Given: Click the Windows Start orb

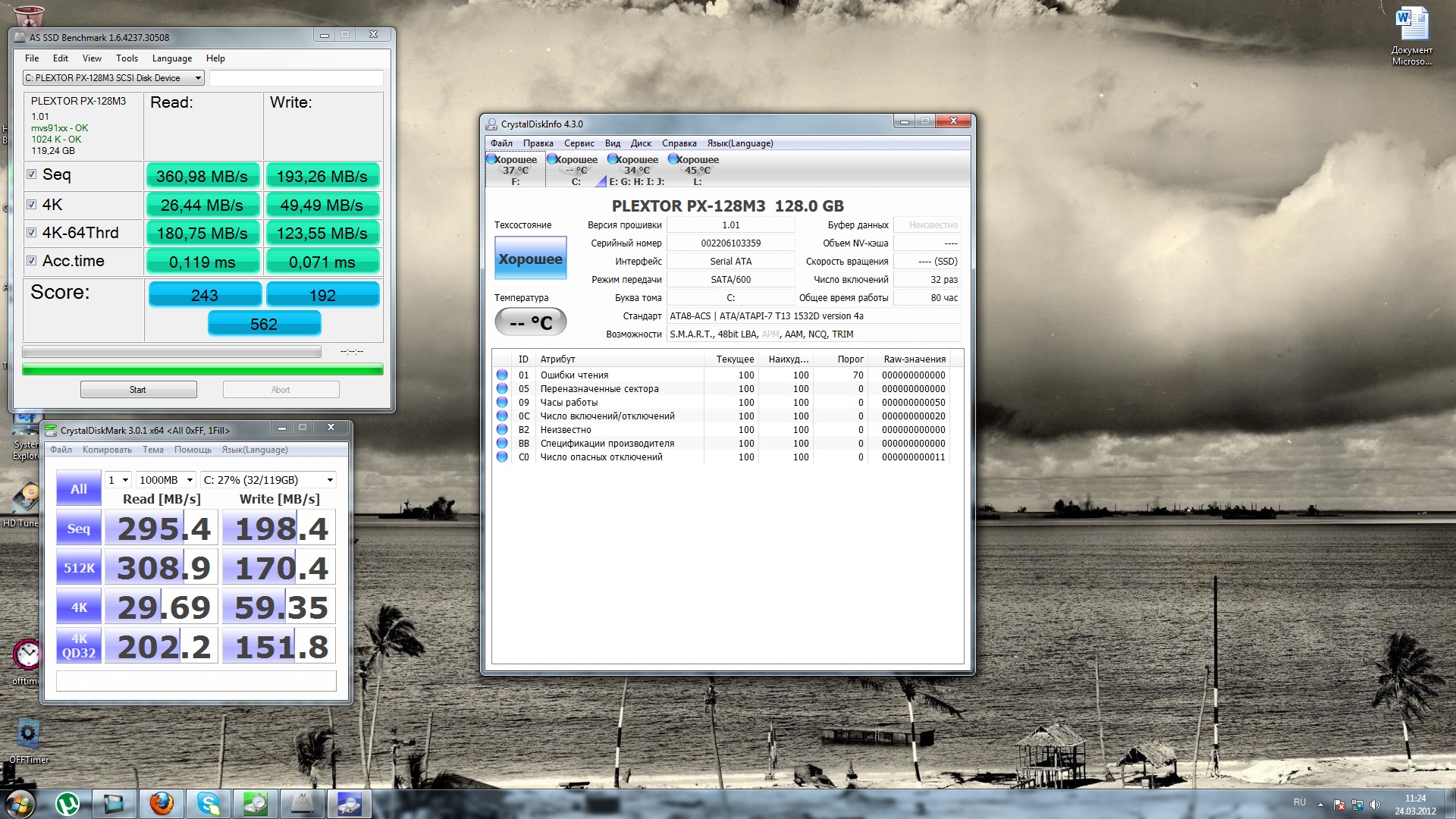Looking at the screenshot, I should 19,803.
